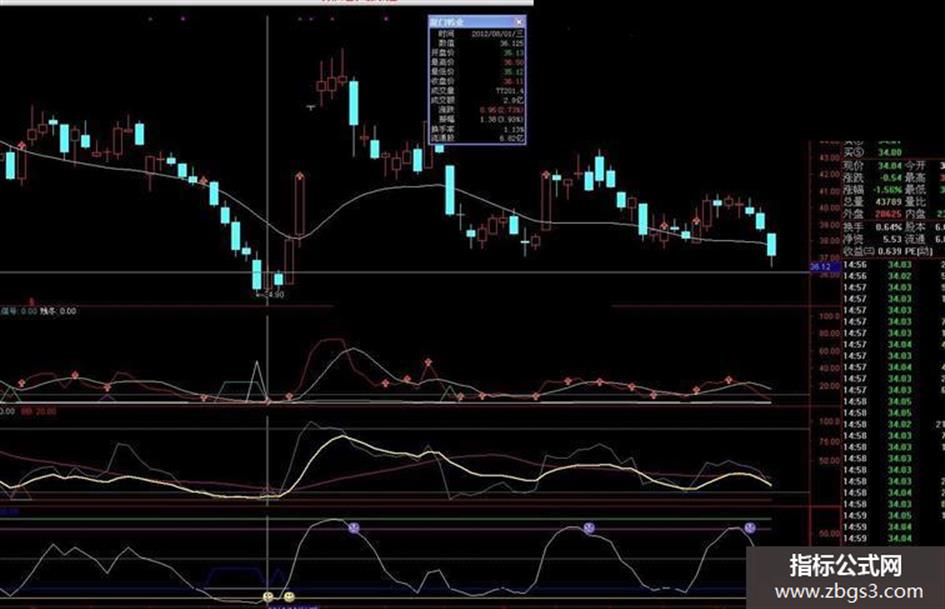Click the 买⑤ 34.00 bid row

(x=871, y=152)
